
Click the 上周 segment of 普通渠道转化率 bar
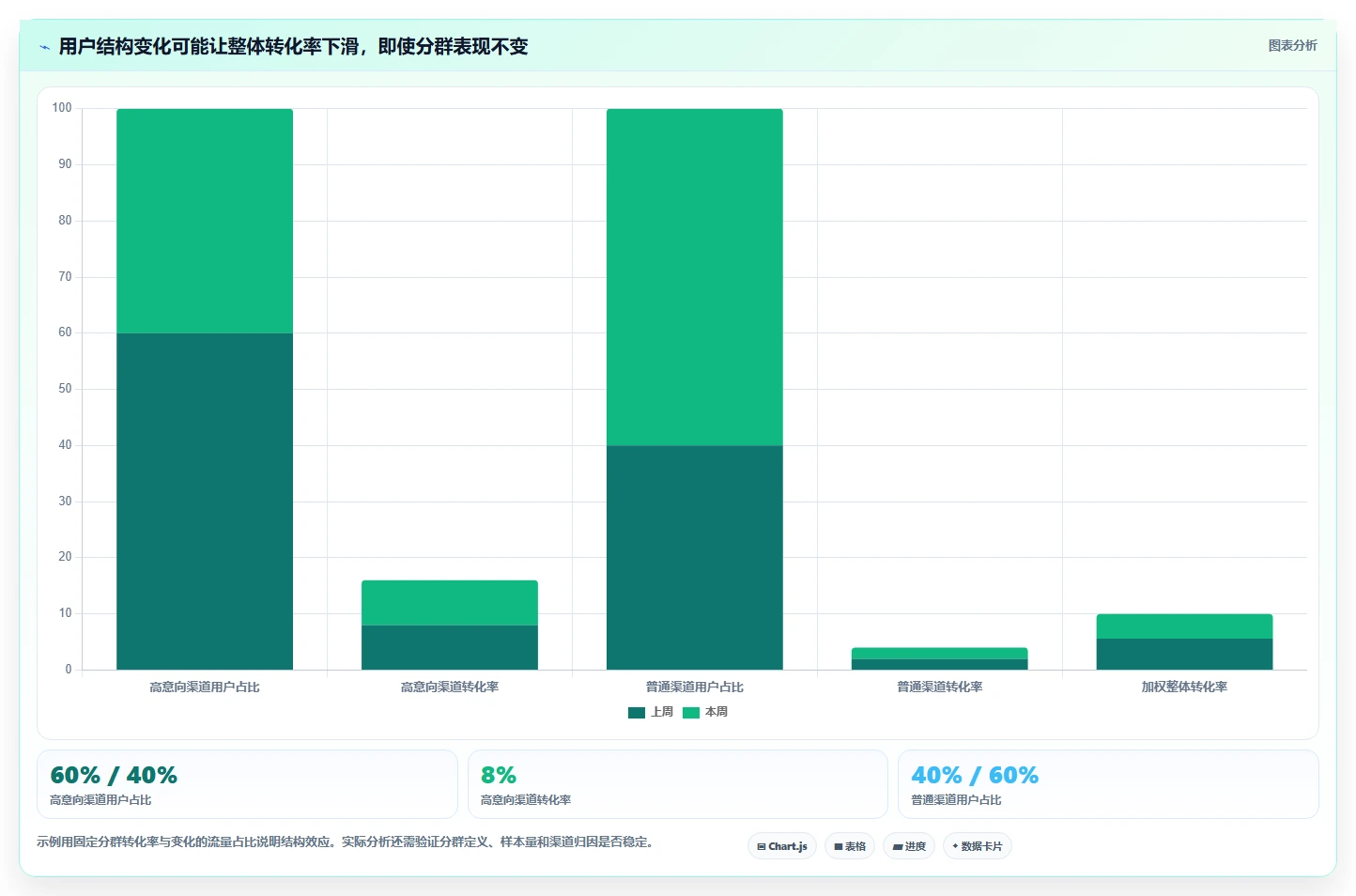940,664
